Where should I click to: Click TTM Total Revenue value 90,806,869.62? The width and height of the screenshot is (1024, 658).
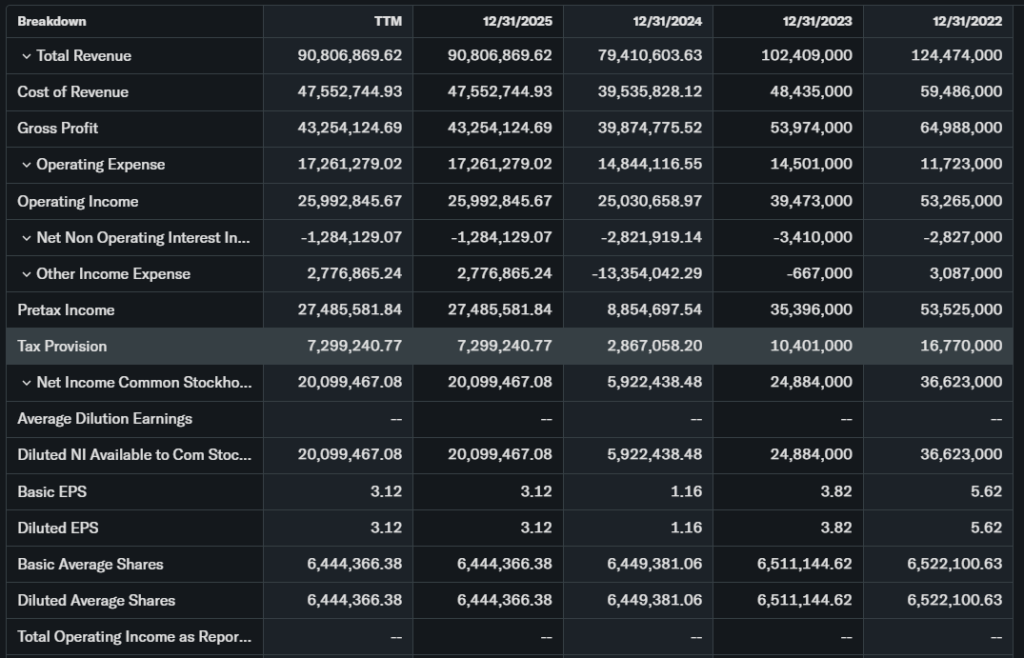[350, 56]
